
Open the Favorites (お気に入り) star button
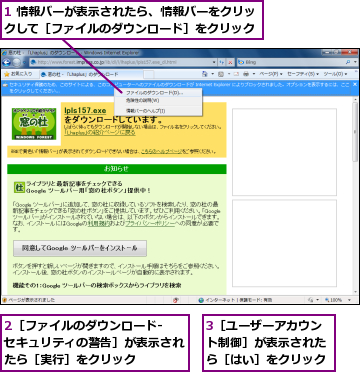click(18, 74)
